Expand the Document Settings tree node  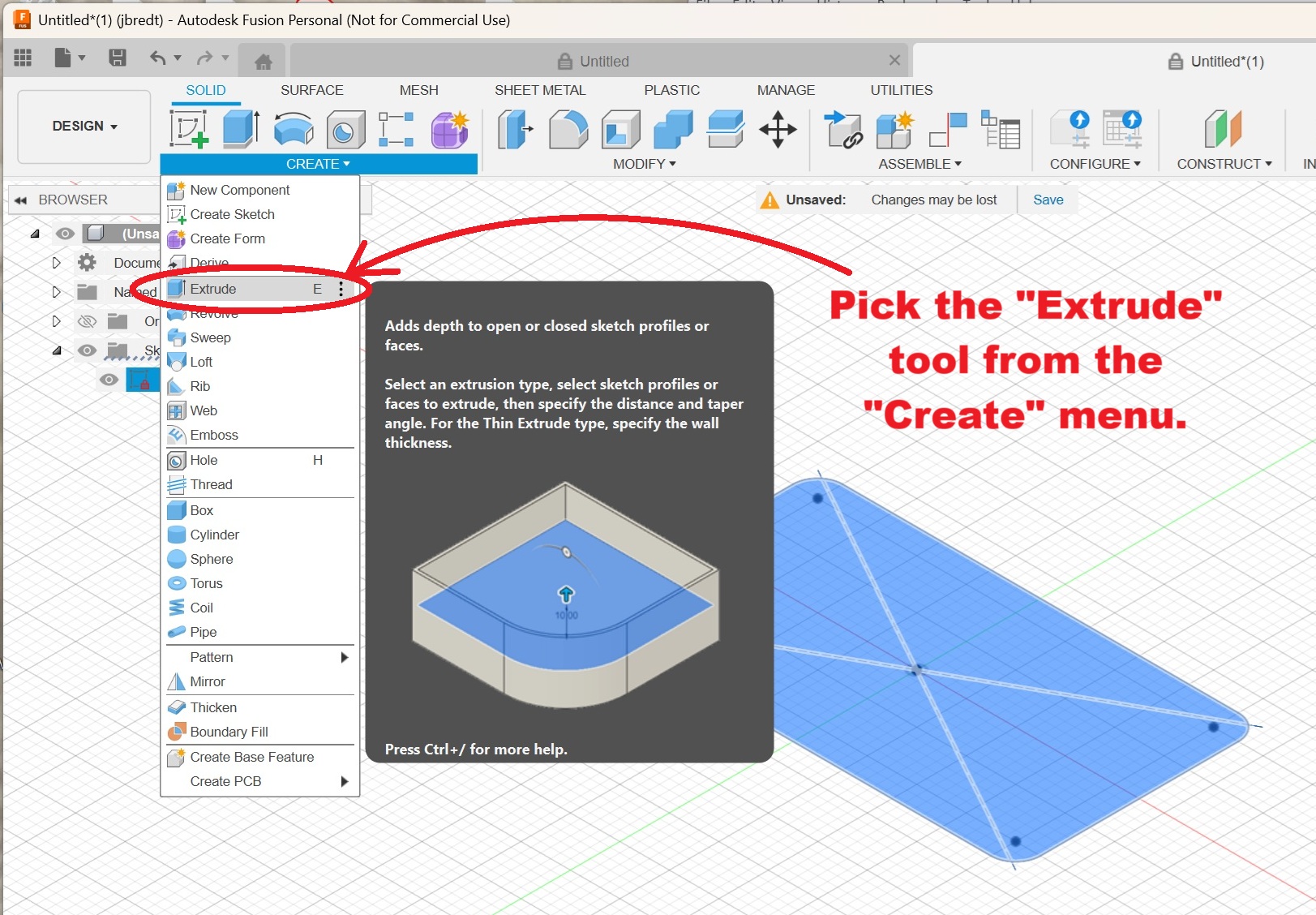[56, 263]
